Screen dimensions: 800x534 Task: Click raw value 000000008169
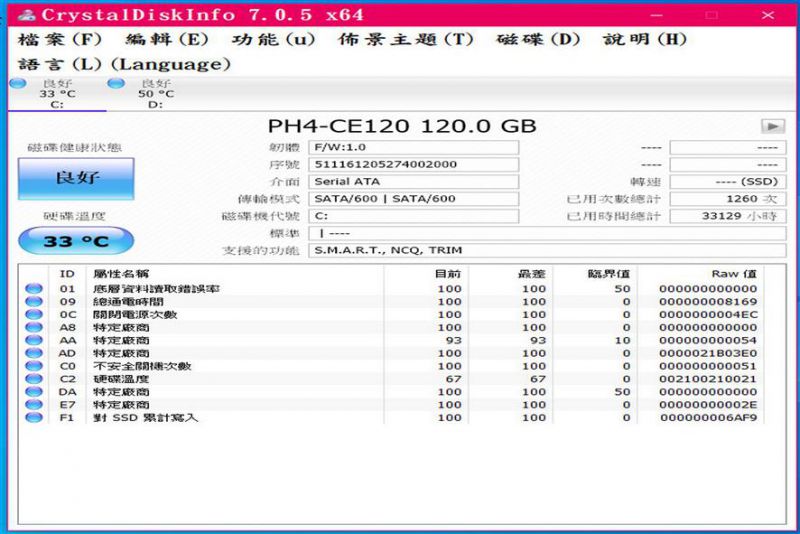point(708,301)
